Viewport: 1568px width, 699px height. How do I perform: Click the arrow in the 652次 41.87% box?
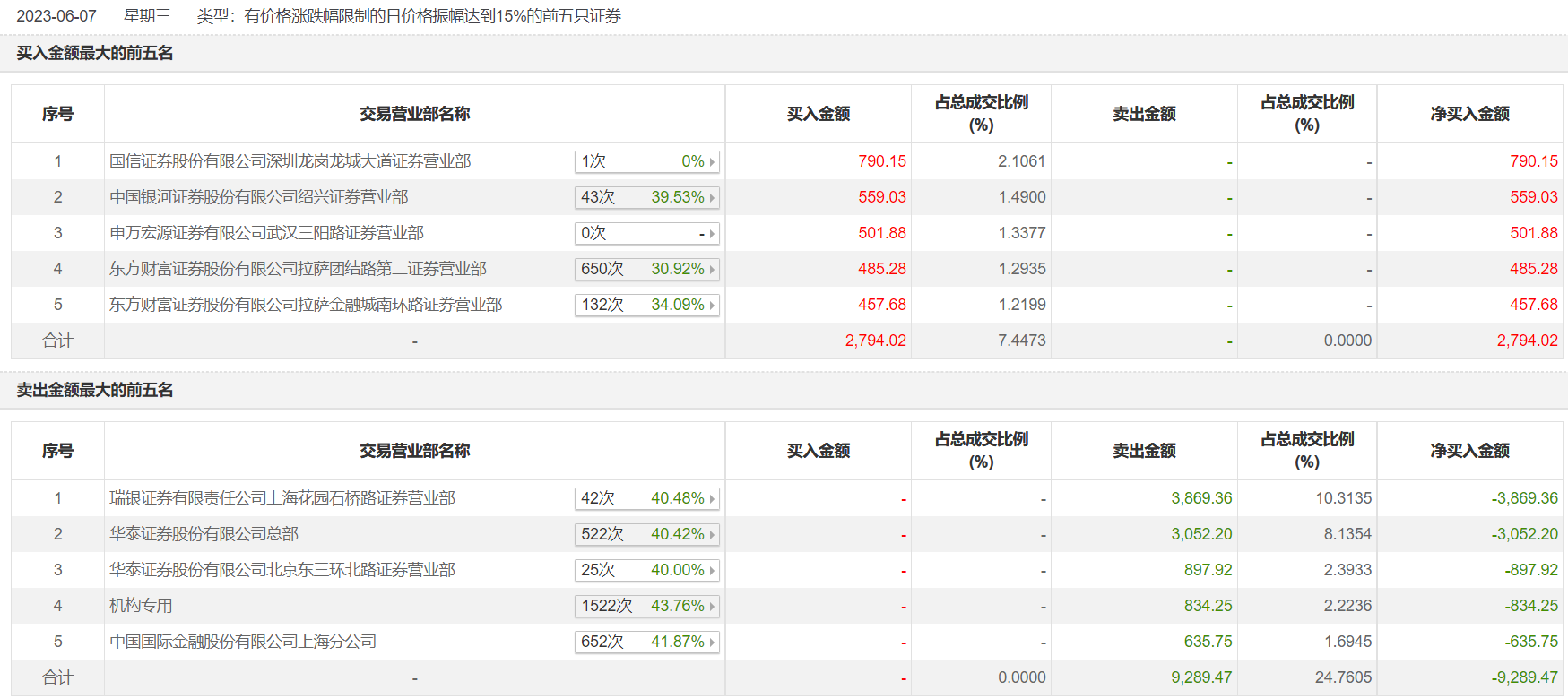tap(712, 643)
